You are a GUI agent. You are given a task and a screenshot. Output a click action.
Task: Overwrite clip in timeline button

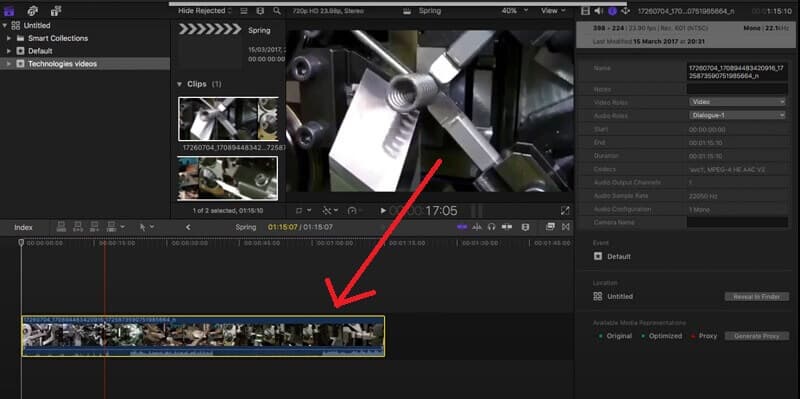click(x=111, y=227)
